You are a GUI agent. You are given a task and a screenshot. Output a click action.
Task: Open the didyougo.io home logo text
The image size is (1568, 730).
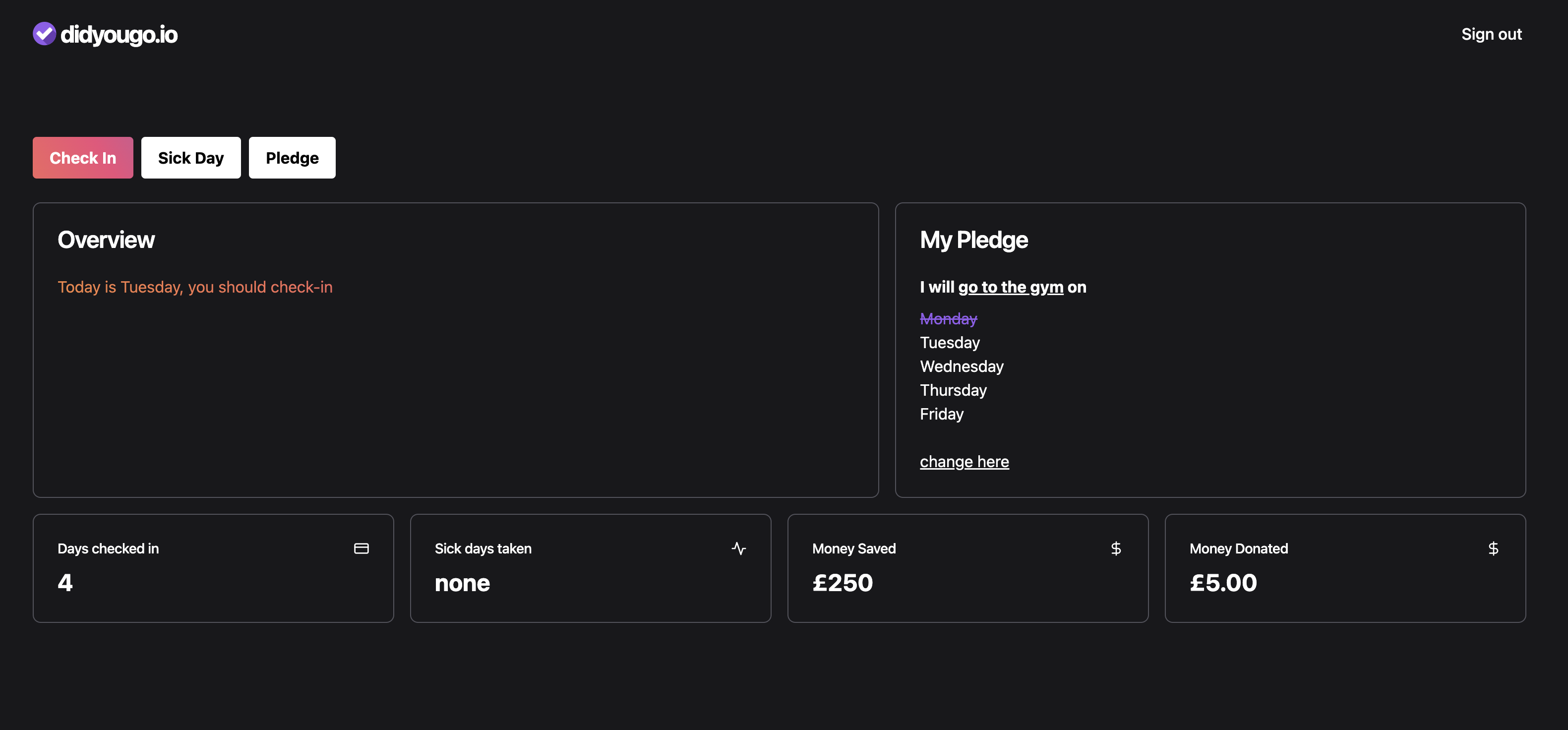(x=120, y=35)
